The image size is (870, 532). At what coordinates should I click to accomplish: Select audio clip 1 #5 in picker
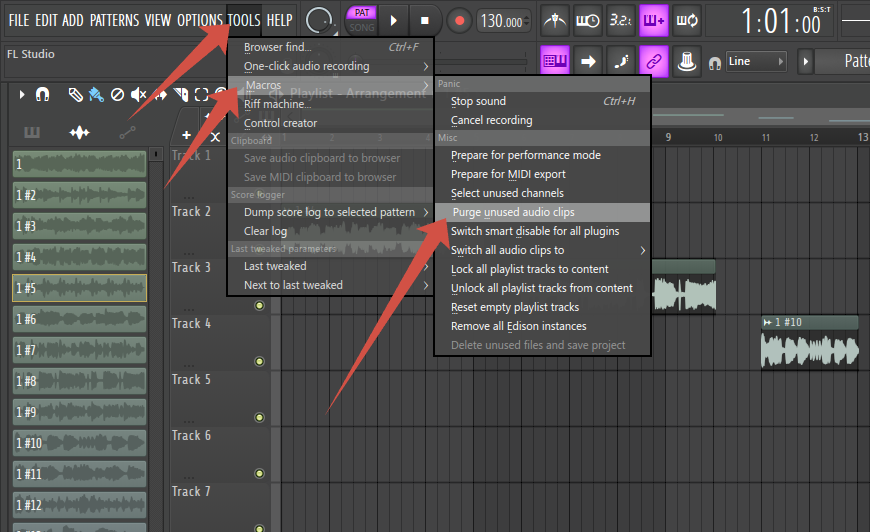pos(79,288)
